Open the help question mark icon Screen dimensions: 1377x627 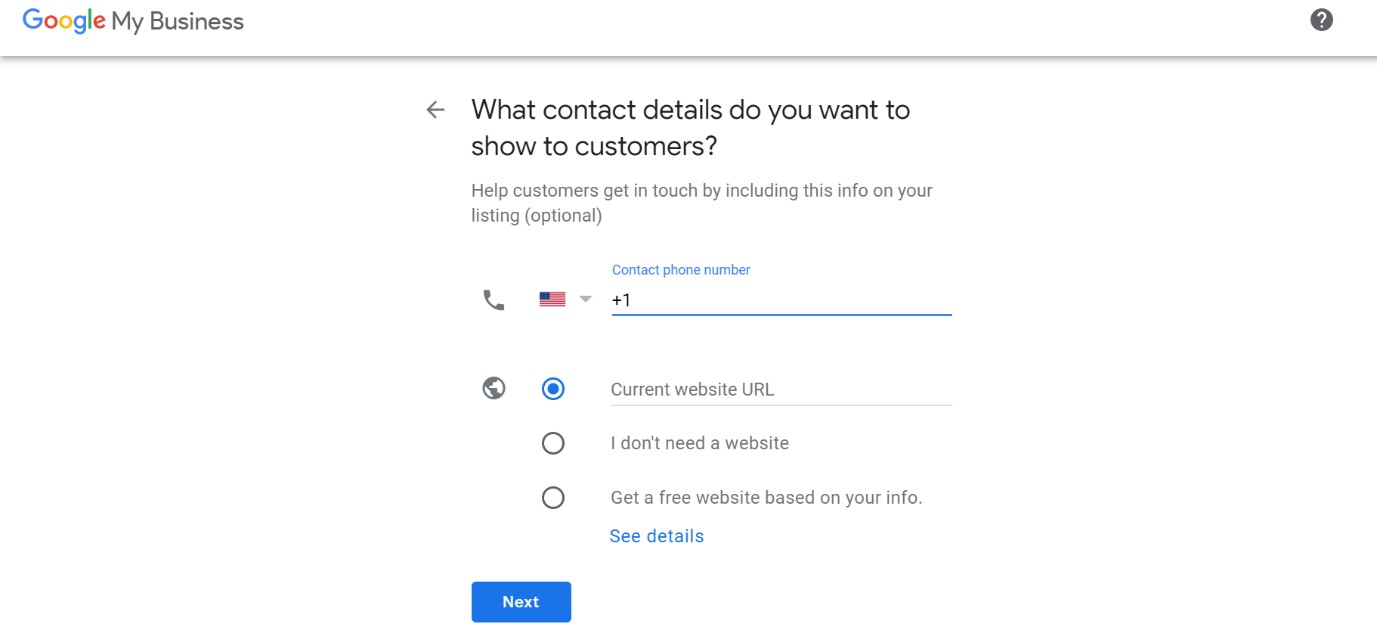pos(1321,20)
